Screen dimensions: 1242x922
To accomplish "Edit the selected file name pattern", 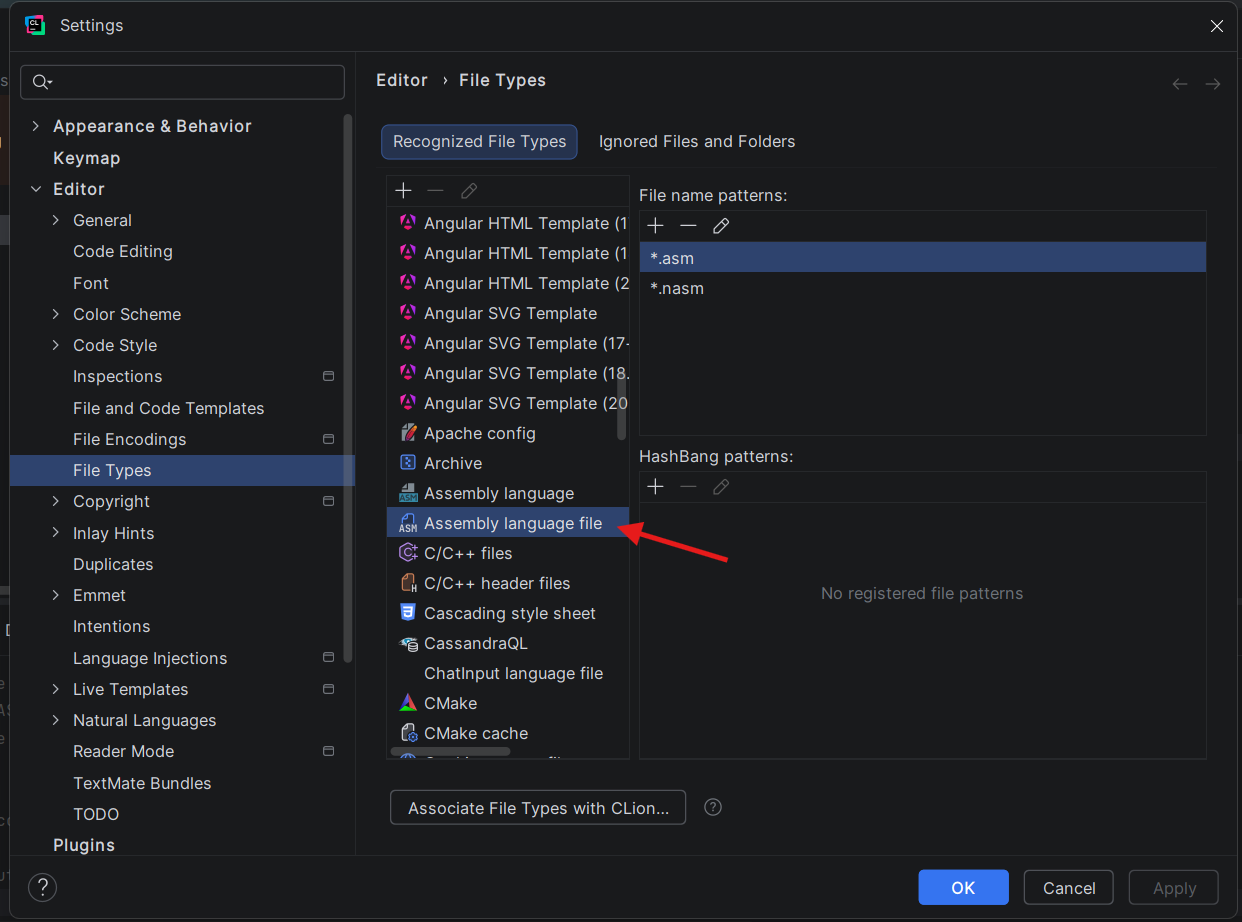I will [x=721, y=226].
